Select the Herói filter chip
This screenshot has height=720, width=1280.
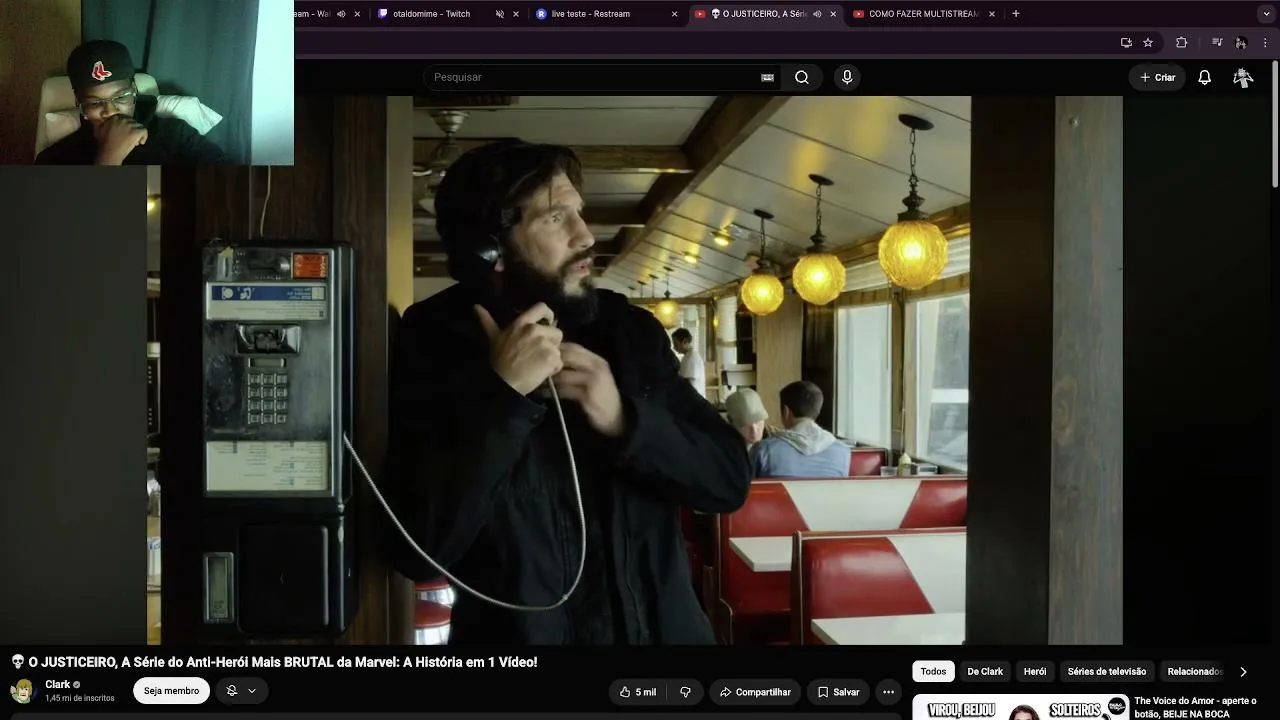[1035, 672]
